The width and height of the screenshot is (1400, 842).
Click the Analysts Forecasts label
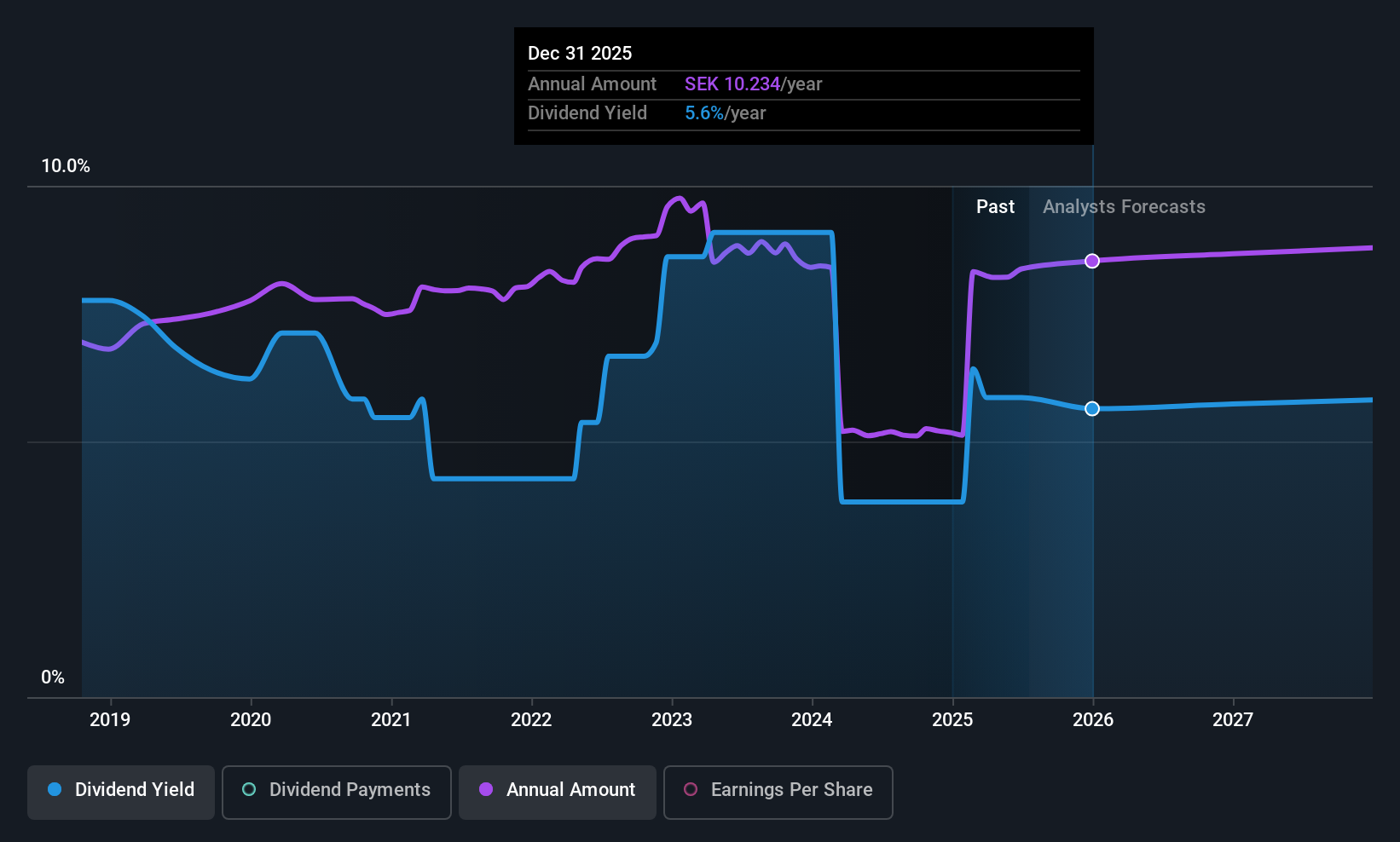point(1124,207)
